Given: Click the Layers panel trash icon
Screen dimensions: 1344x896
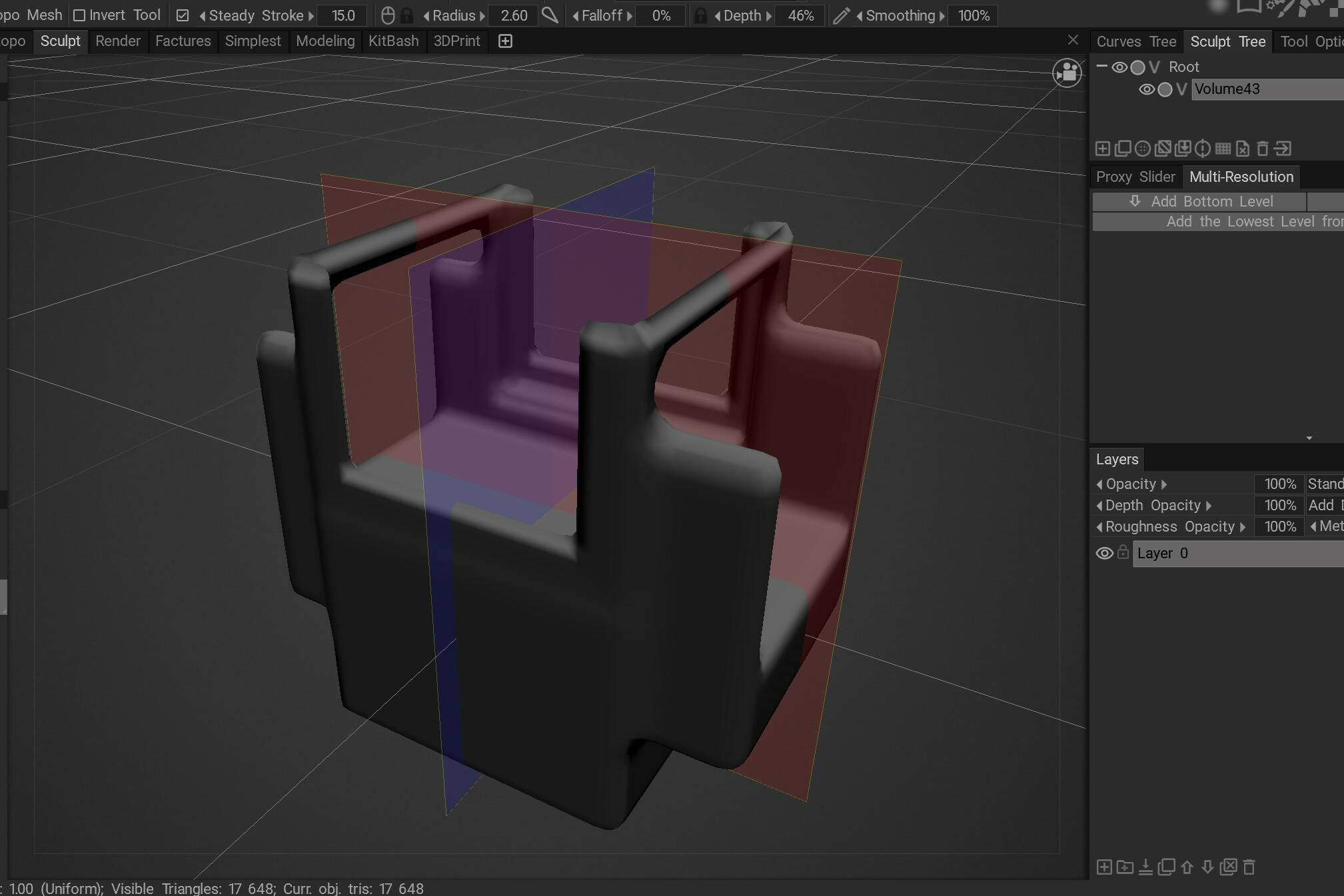Looking at the screenshot, I should tap(1249, 867).
